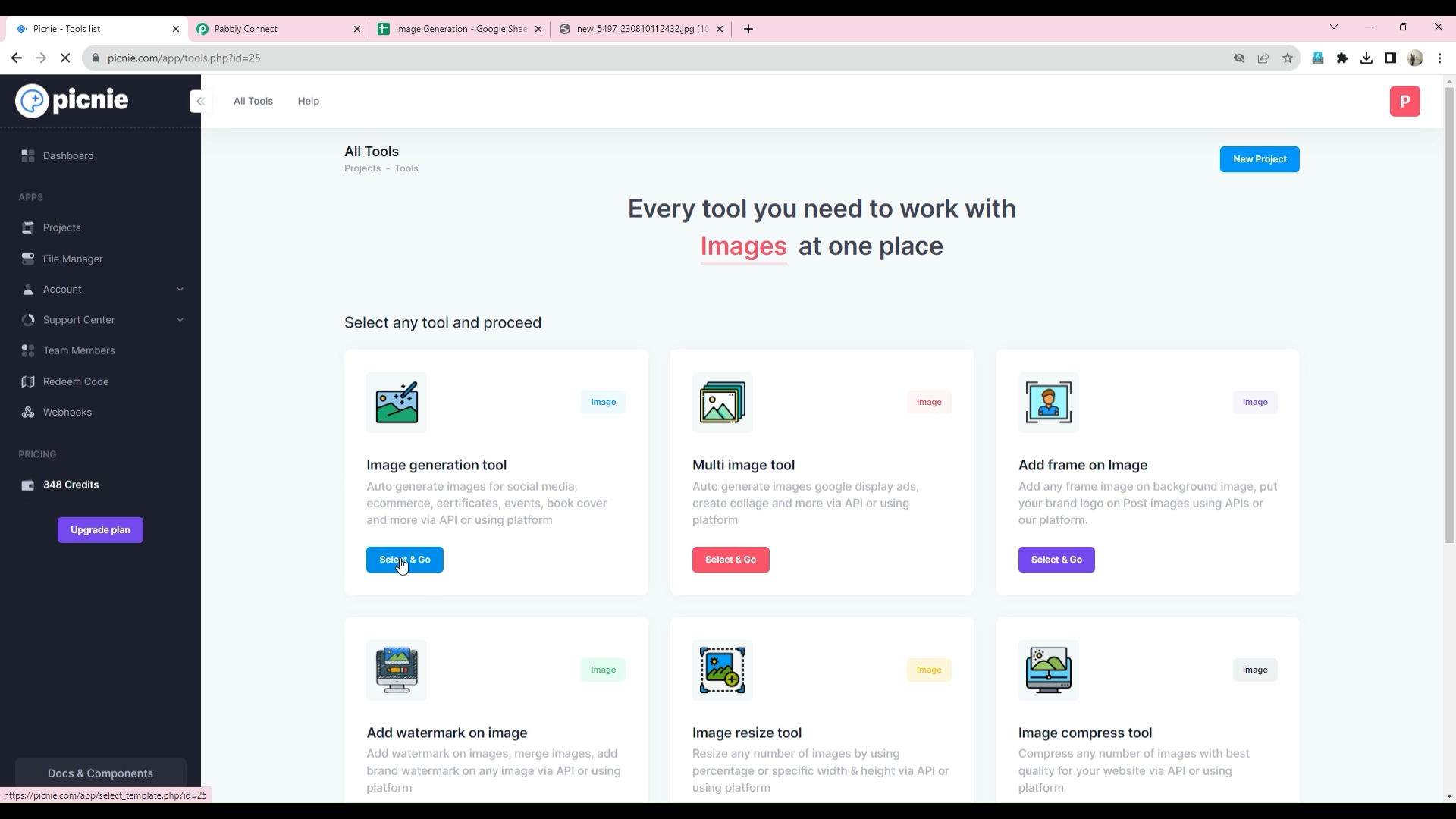Screen dimensions: 1456x819
Task: Click the Picnie logo in sidebar
Action: (72, 101)
